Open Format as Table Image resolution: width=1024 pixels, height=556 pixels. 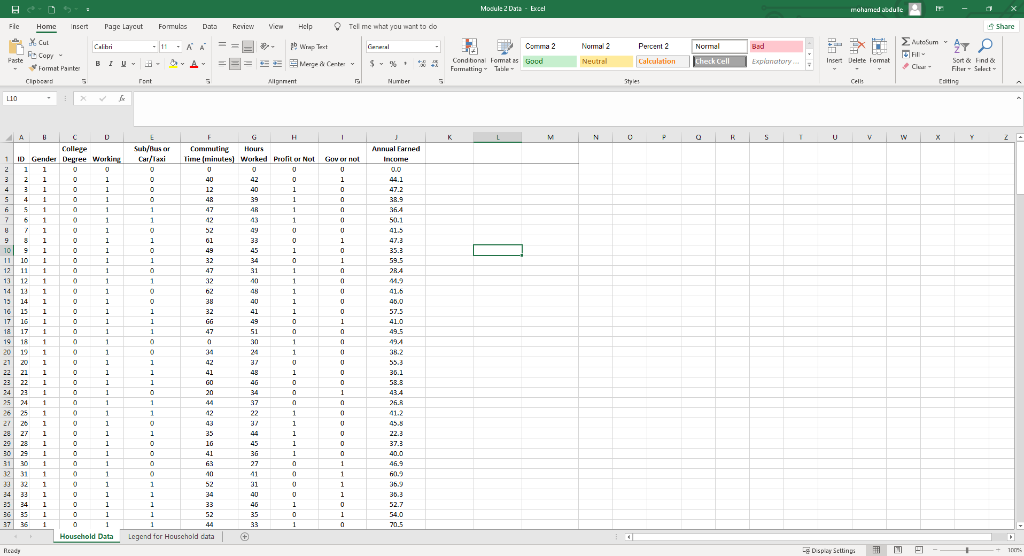504,56
